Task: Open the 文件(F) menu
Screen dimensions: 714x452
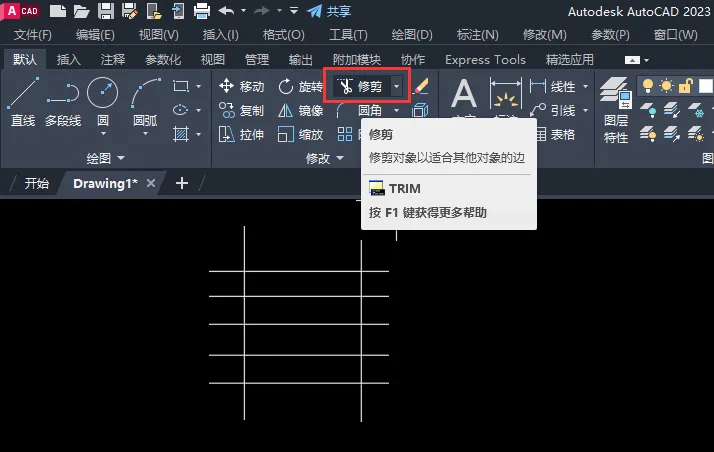Action: pyautogui.click(x=32, y=35)
